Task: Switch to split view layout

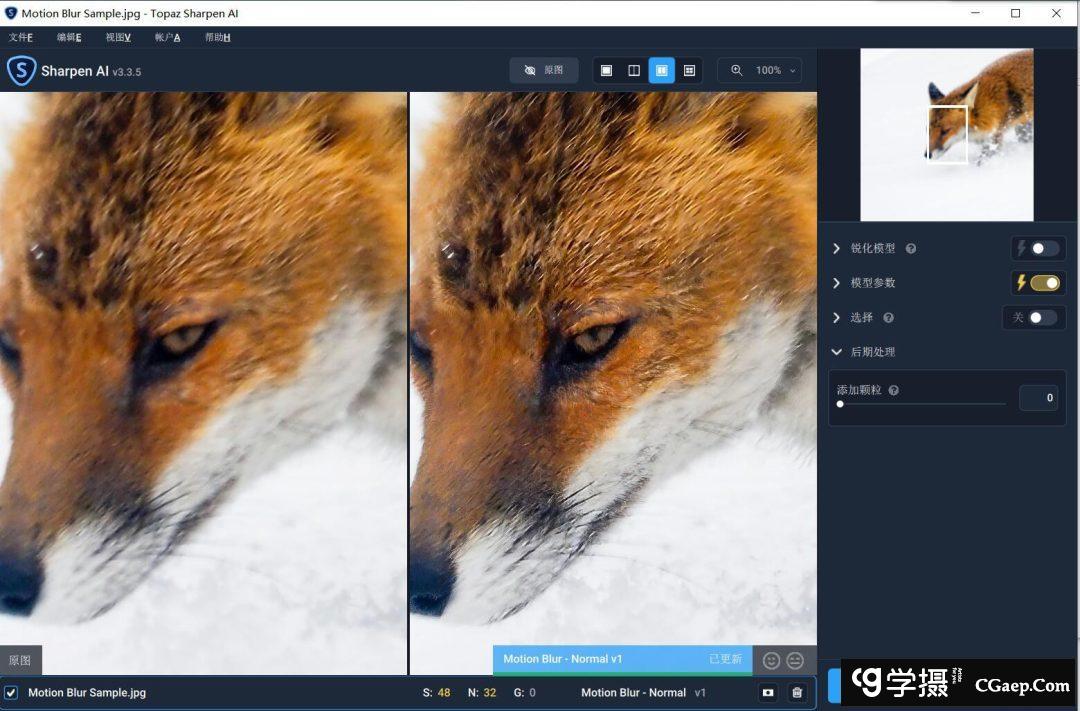Action: [x=634, y=71]
